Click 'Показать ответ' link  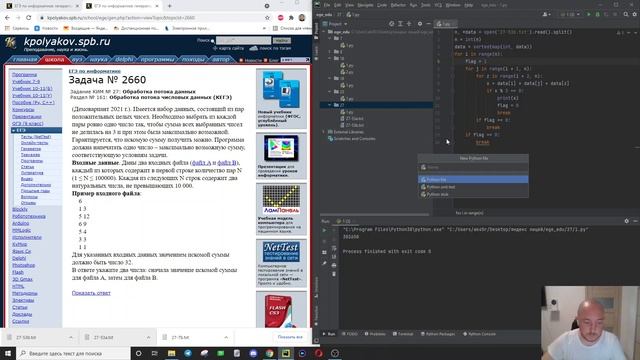(91, 293)
